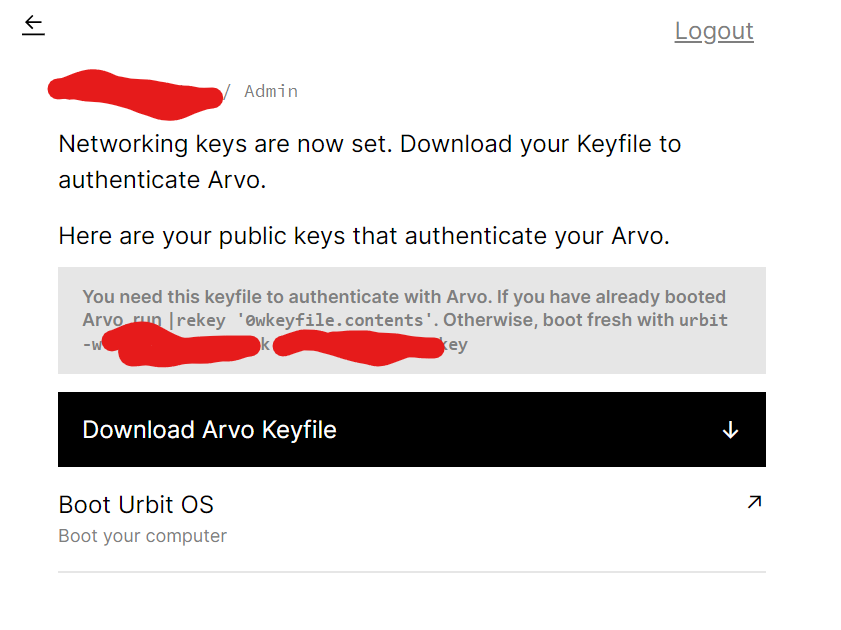Click the download arrow icon on black button
The image size is (841, 630).
[x=730, y=429]
